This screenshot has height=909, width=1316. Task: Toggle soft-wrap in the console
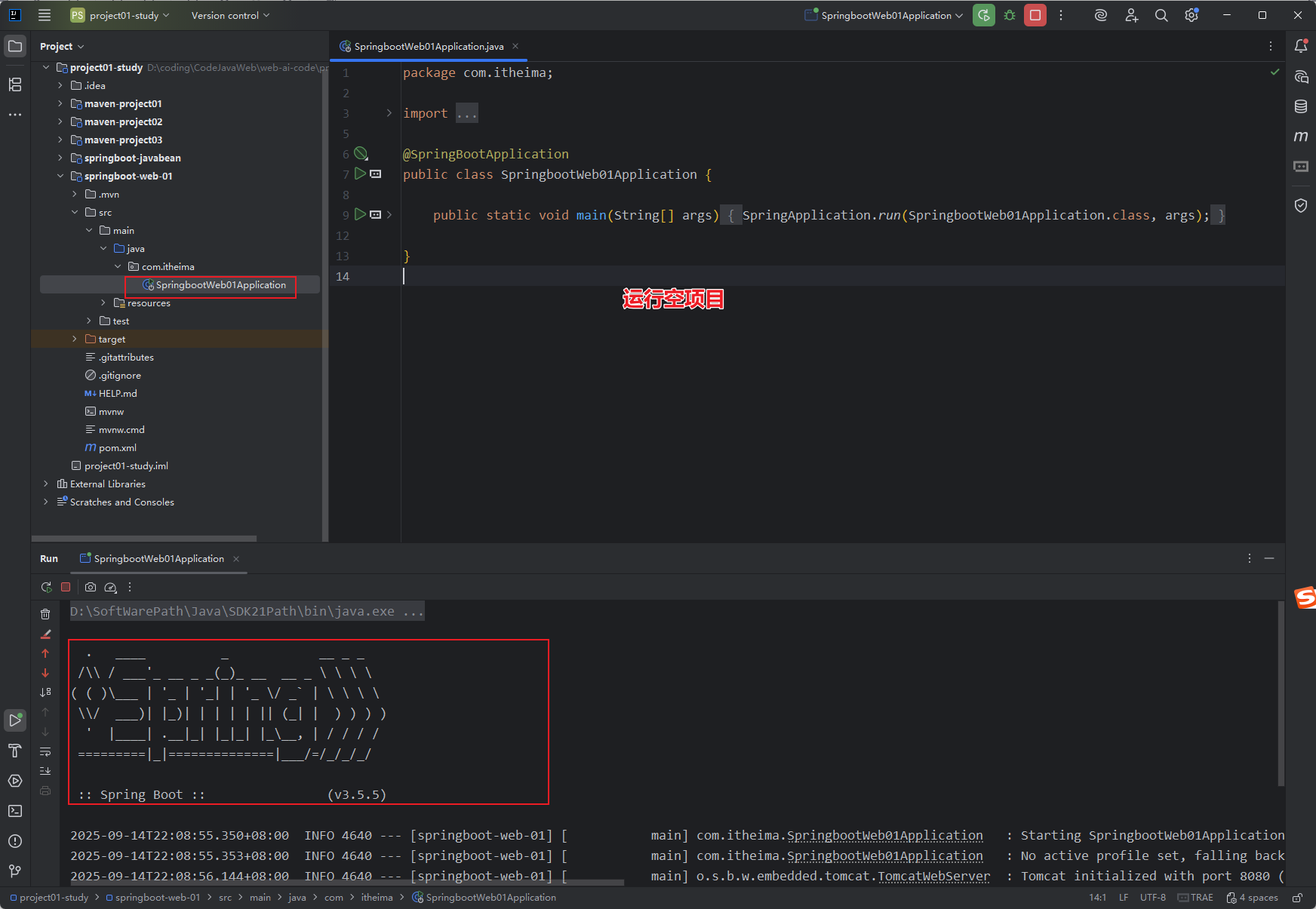(x=45, y=751)
